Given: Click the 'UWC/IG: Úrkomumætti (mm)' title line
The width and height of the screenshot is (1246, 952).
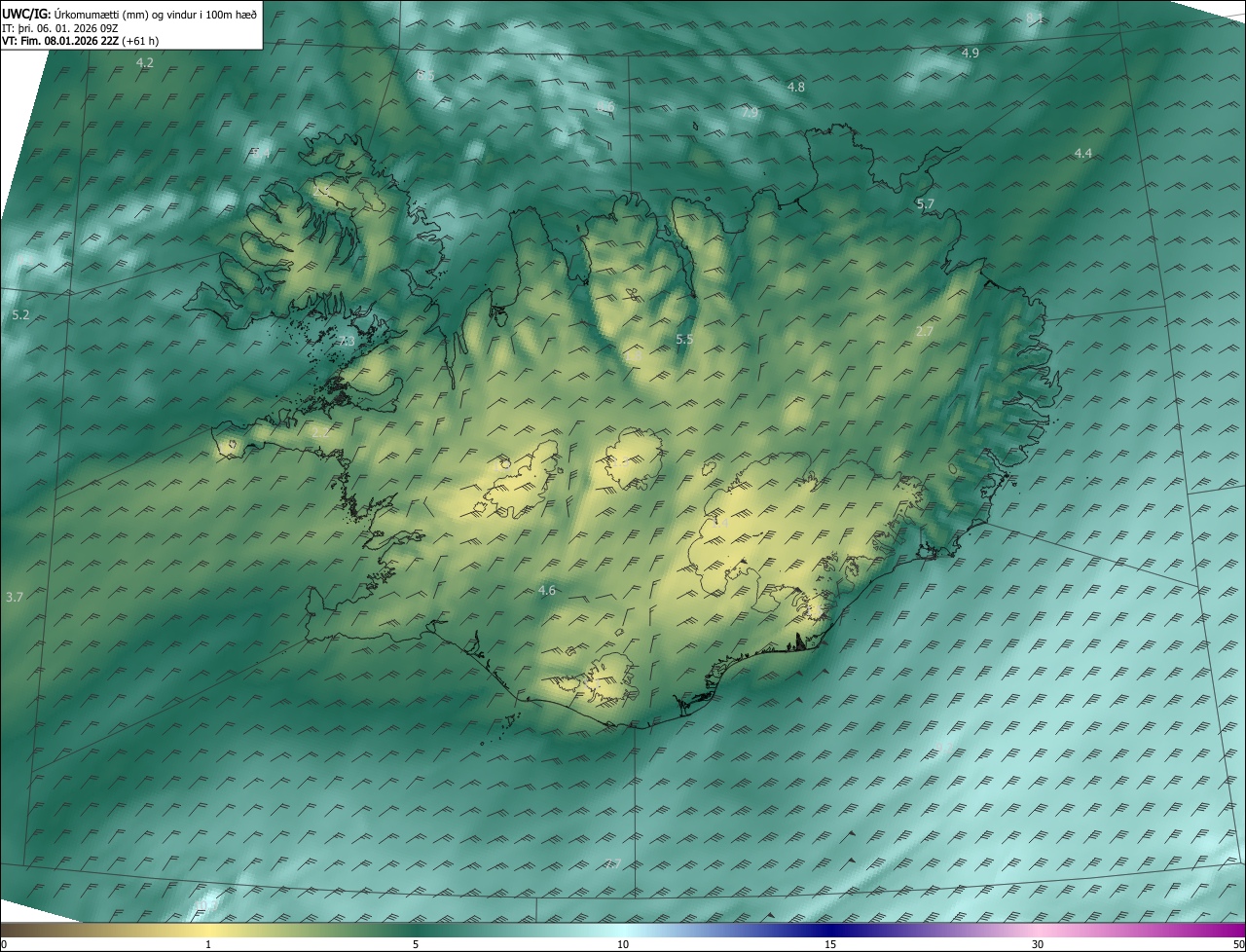Looking at the screenshot, I should (129, 14).
